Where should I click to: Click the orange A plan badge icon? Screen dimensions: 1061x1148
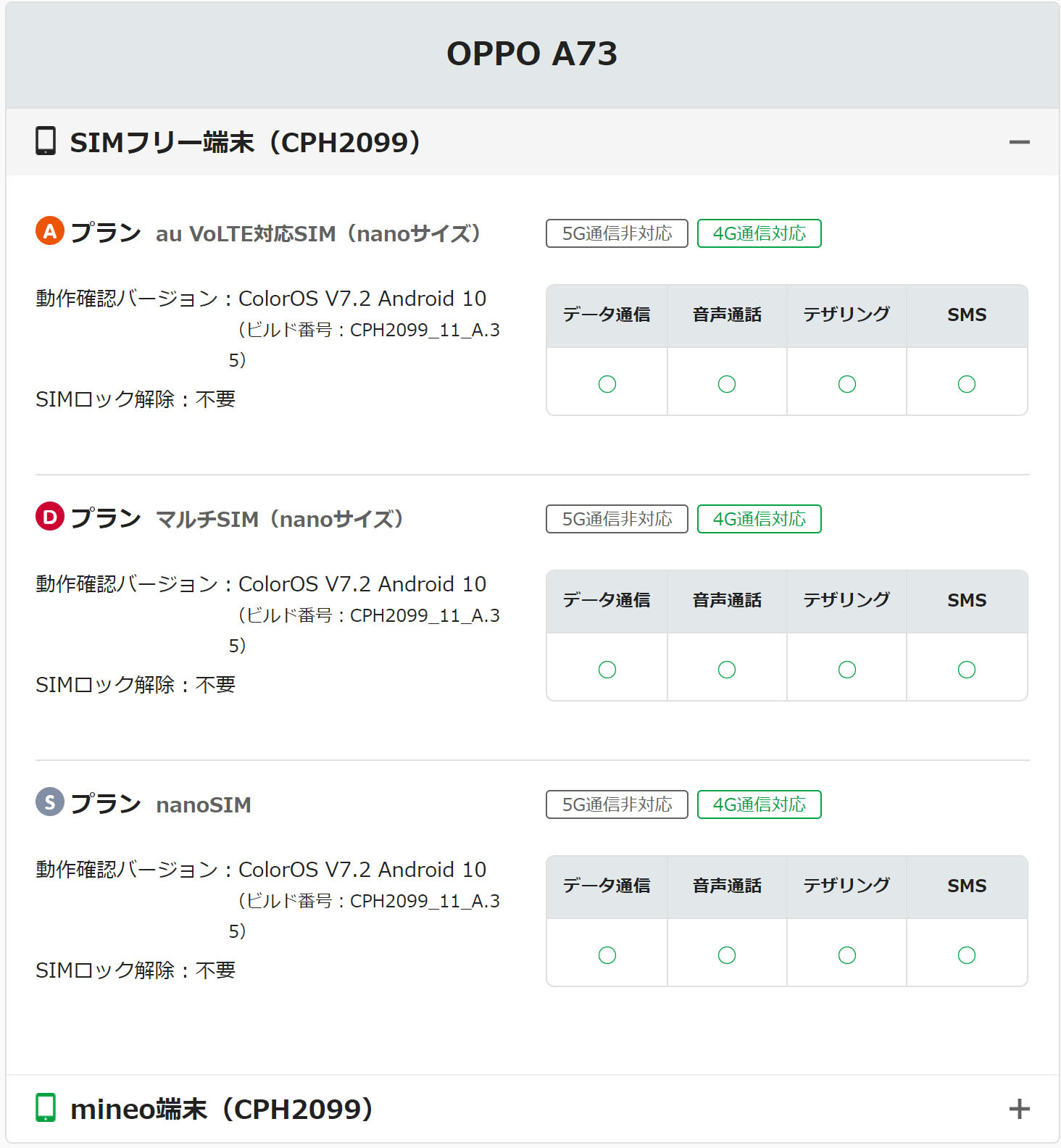[x=50, y=231]
